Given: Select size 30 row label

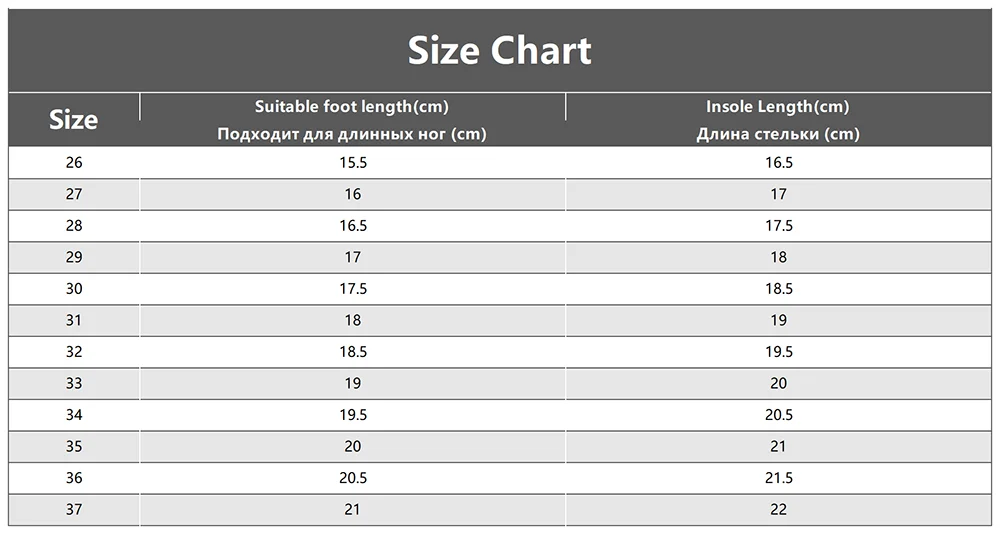Looking at the screenshot, I should (x=74, y=289).
